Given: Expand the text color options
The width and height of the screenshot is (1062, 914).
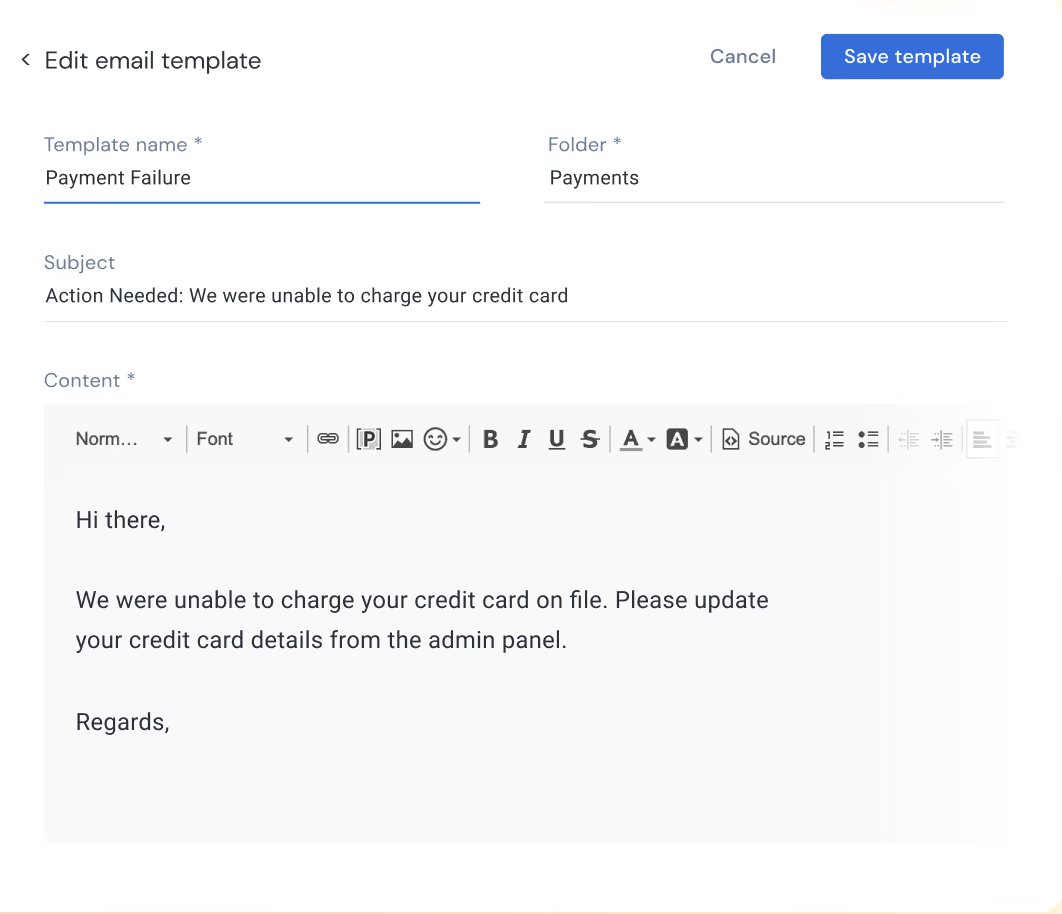Looking at the screenshot, I should click(651, 438).
